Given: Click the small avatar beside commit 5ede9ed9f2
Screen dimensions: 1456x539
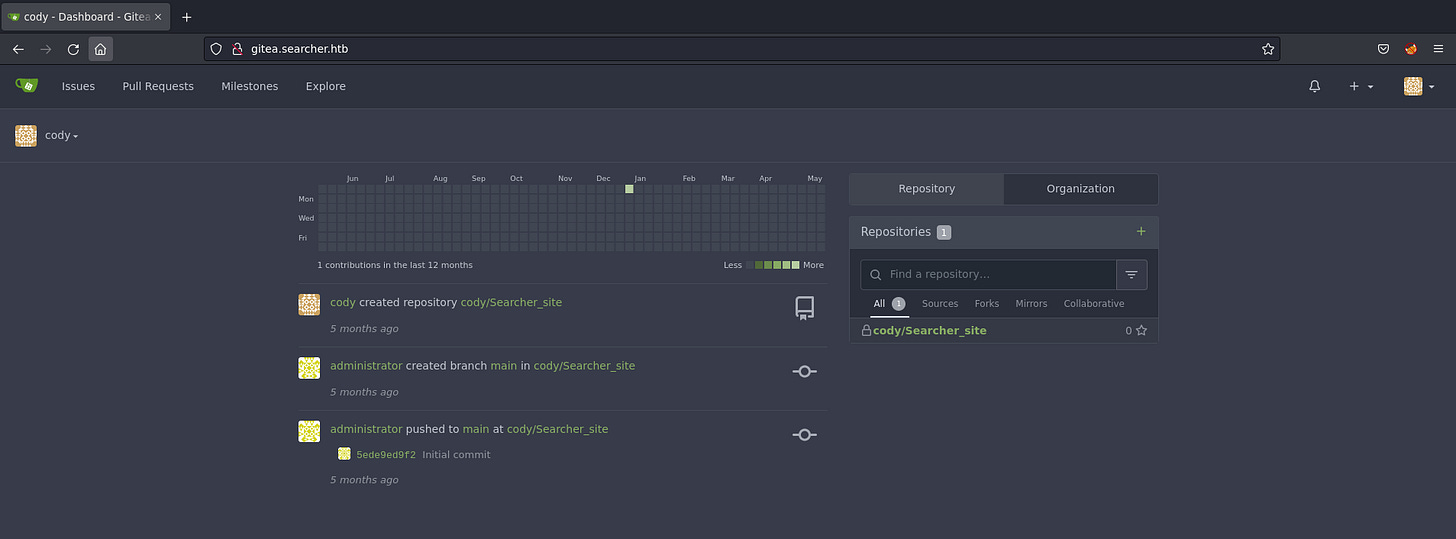Looking at the screenshot, I should 344,454.
